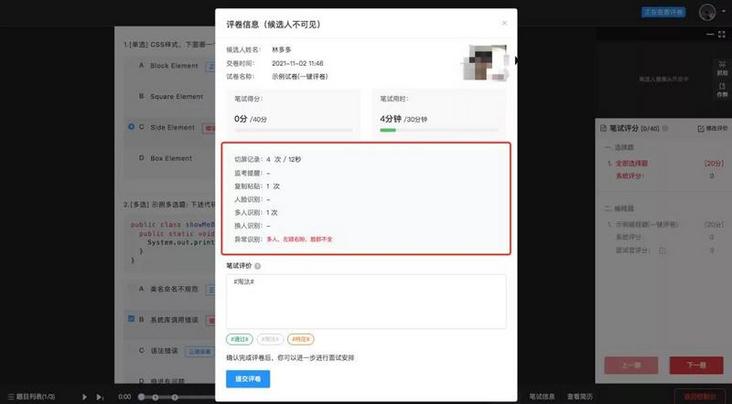The height and width of the screenshot is (404, 732).
Task: Select the 全部选择题 item in score panel
Action: [x=631, y=163]
